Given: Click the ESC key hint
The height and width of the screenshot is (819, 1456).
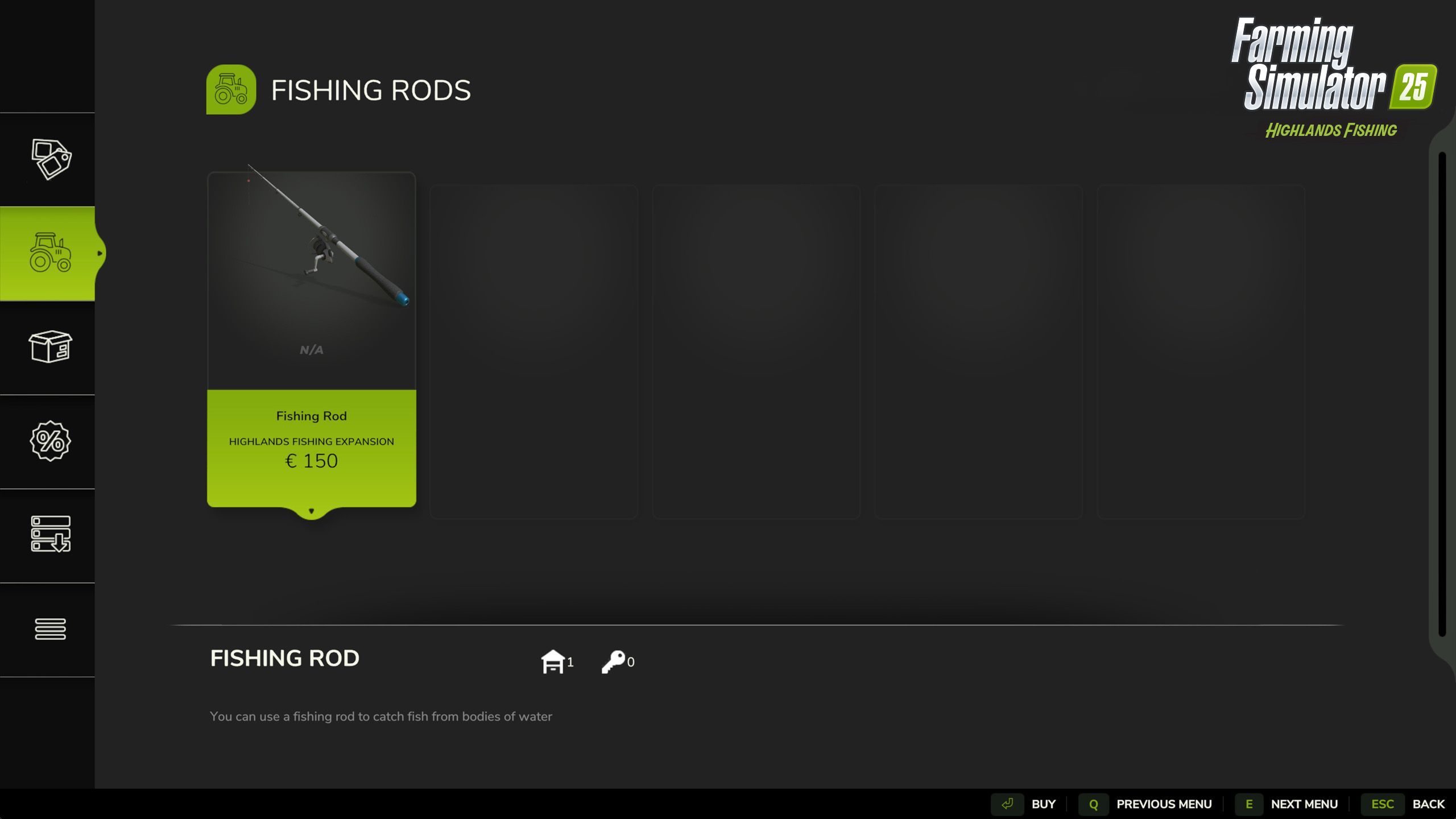Looking at the screenshot, I should (x=1382, y=804).
